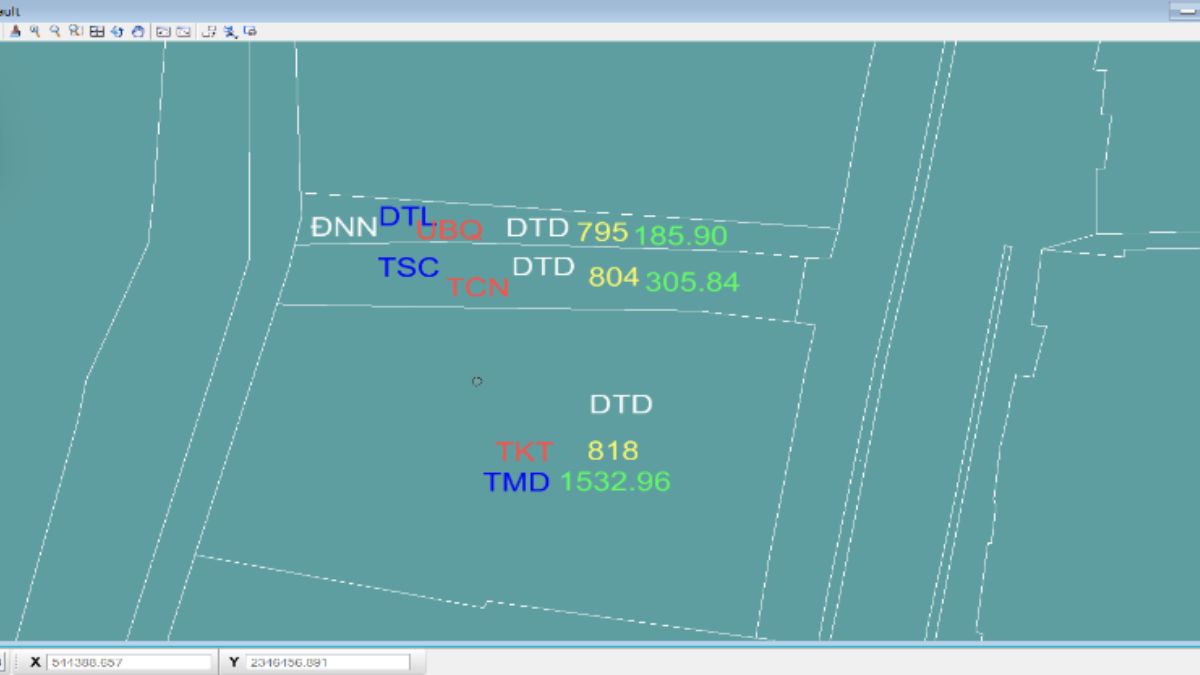Activate the zoom window magnifier tool

click(76, 31)
